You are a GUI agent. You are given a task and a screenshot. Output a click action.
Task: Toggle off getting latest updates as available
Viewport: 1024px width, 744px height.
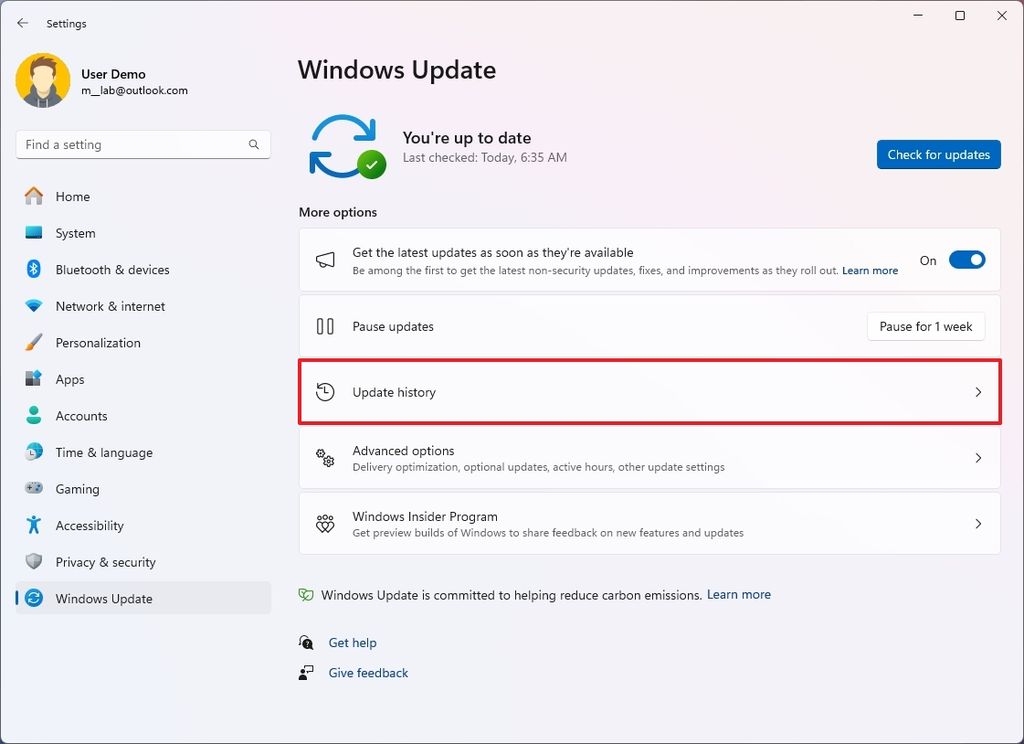coord(966,259)
